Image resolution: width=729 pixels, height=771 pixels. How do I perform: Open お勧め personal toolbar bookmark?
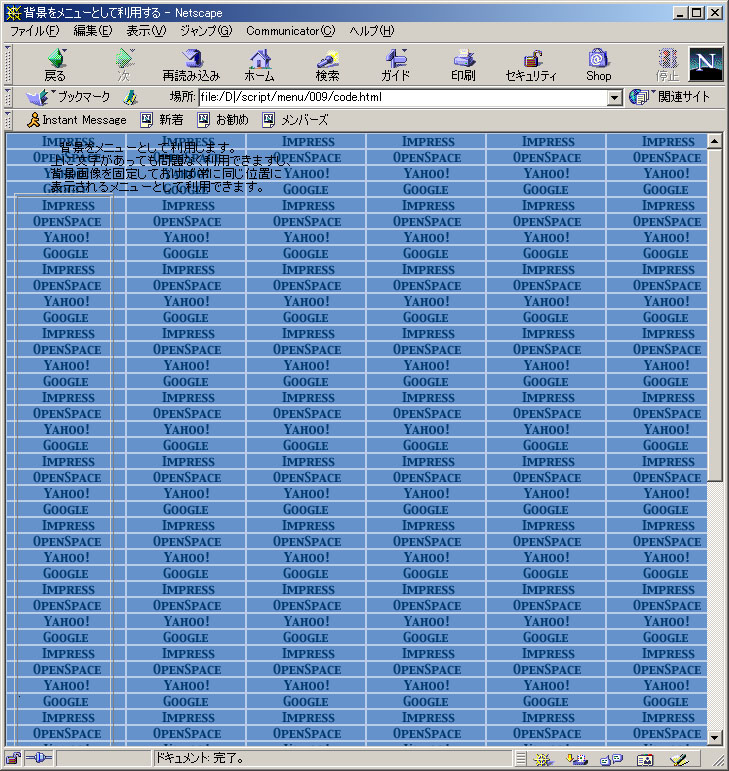(x=223, y=120)
